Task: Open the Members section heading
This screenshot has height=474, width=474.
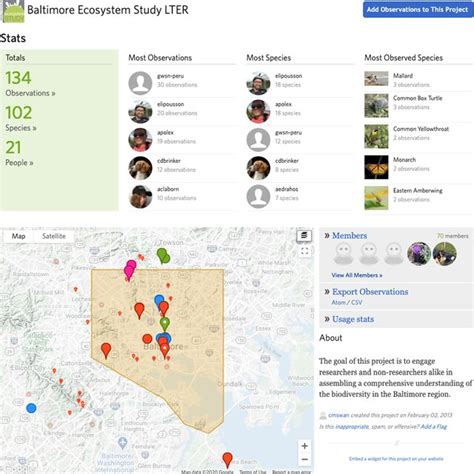Action: point(350,236)
